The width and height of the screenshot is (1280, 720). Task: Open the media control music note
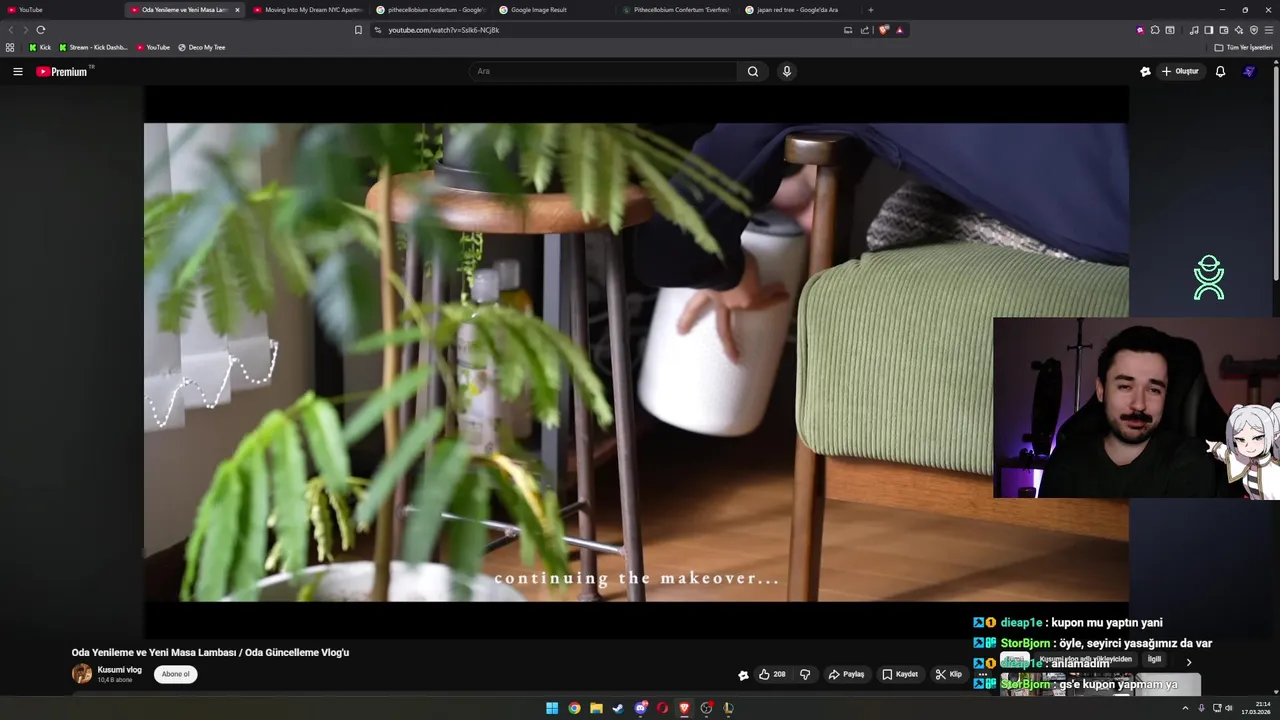[x=1194, y=30]
